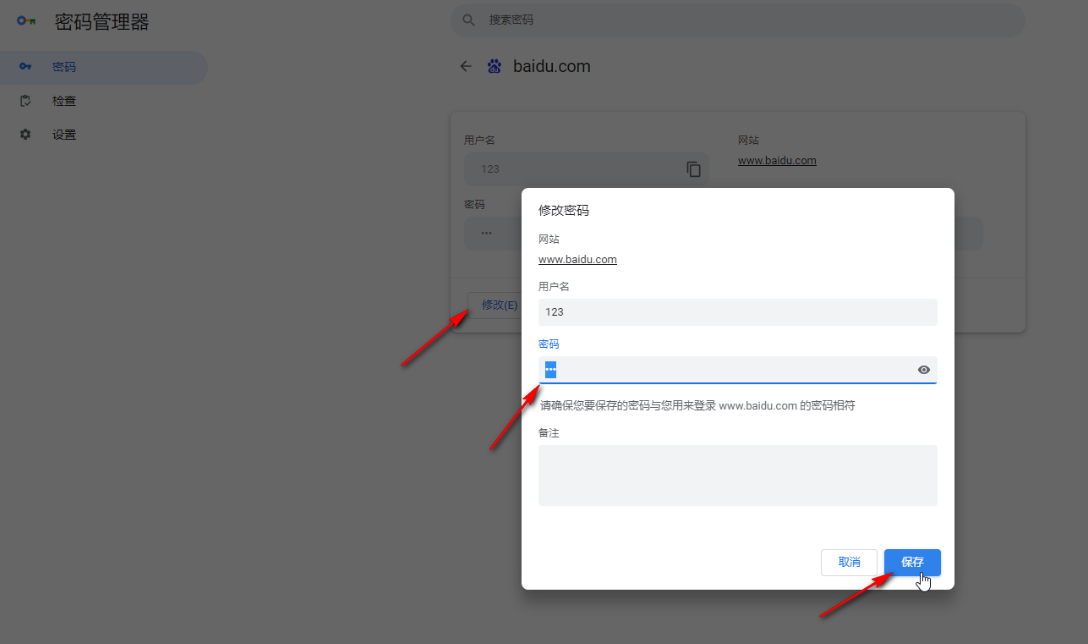Click the checkup icon beside 检查

(25, 101)
